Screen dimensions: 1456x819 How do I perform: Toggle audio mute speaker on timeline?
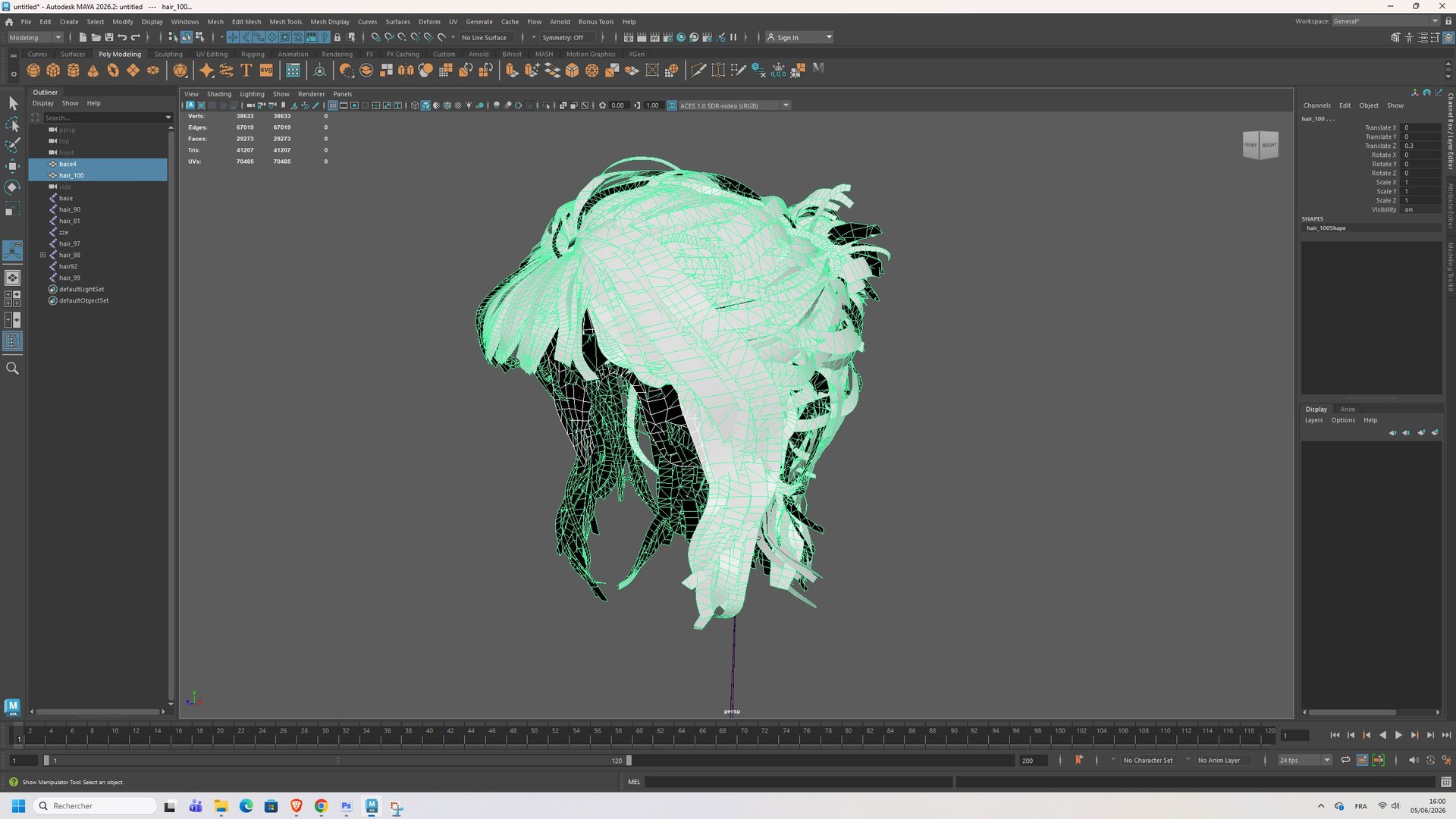pos(1414,760)
